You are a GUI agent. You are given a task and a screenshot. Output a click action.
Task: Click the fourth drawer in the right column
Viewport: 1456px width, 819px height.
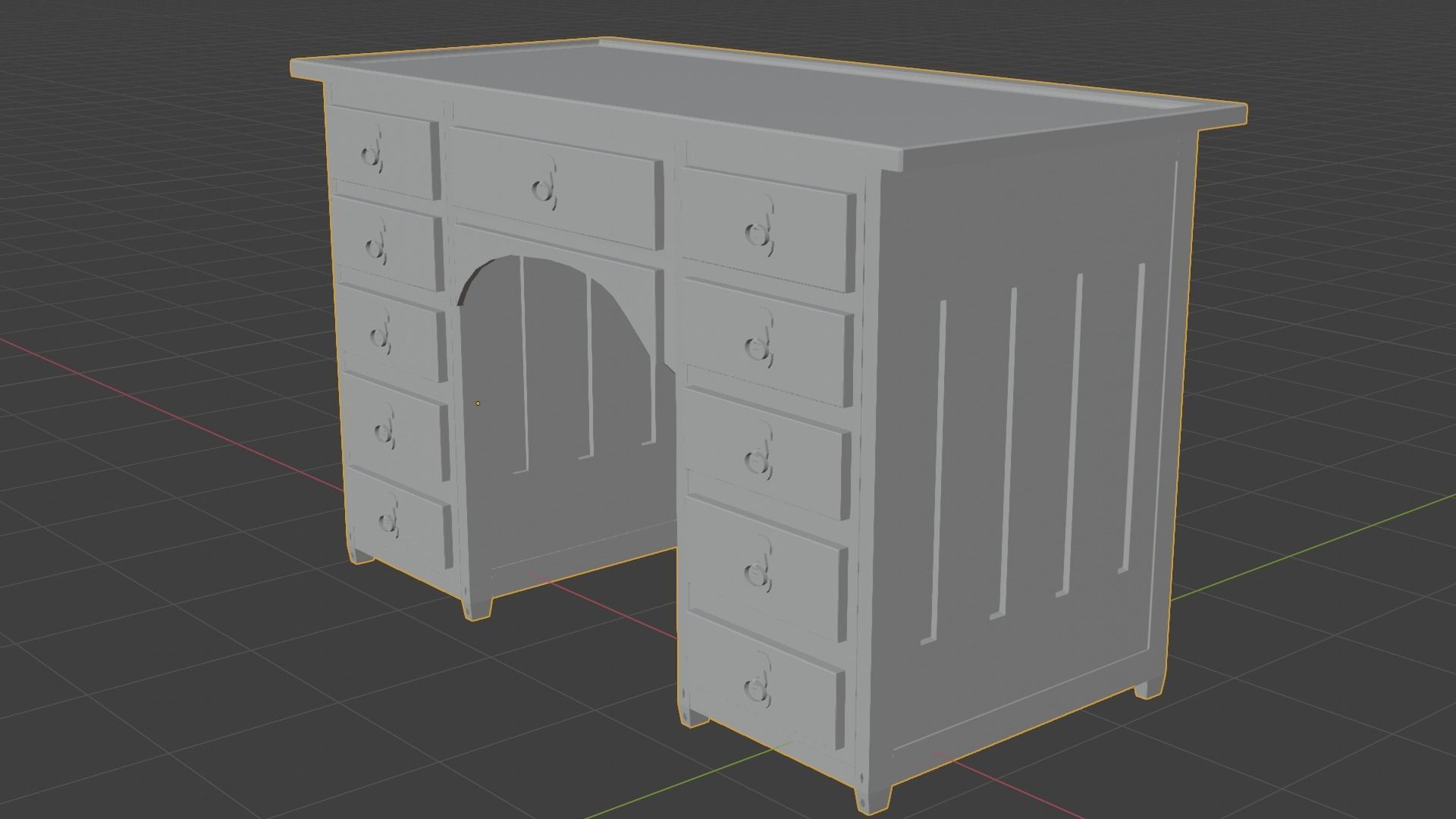tap(766, 569)
